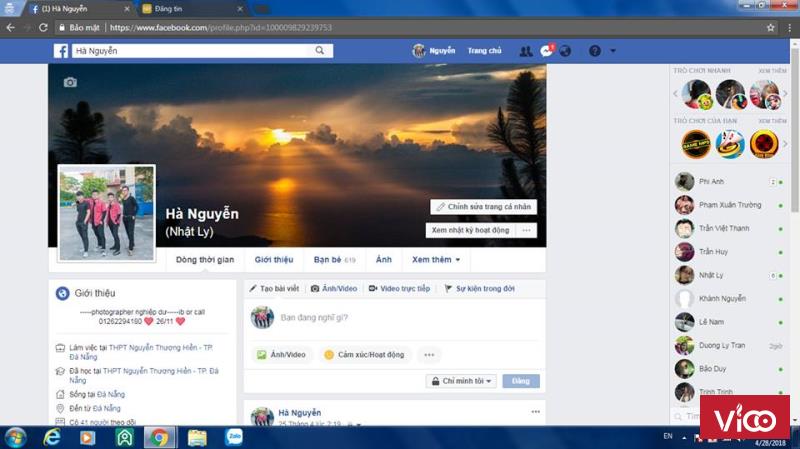Select Ảnh/Video composer tab
The height and width of the screenshot is (449, 800).
(x=334, y=289)
